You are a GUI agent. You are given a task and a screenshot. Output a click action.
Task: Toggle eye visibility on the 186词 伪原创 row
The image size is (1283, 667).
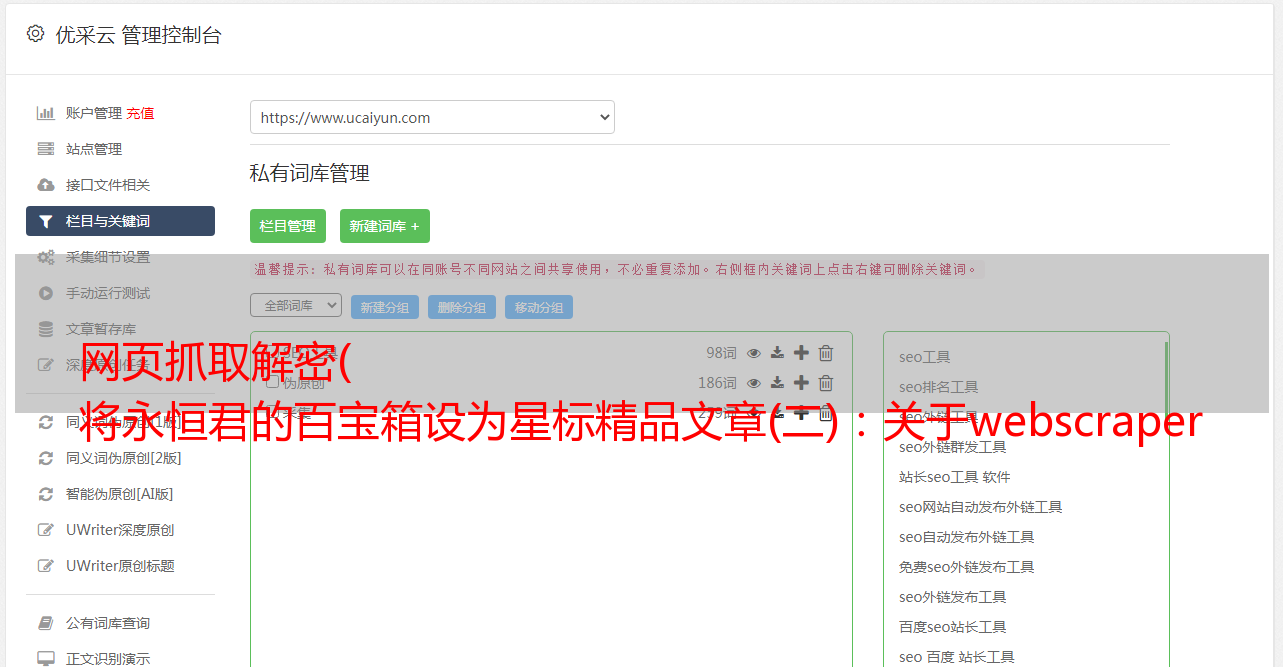pyautogui.click(x=754, y=383)
